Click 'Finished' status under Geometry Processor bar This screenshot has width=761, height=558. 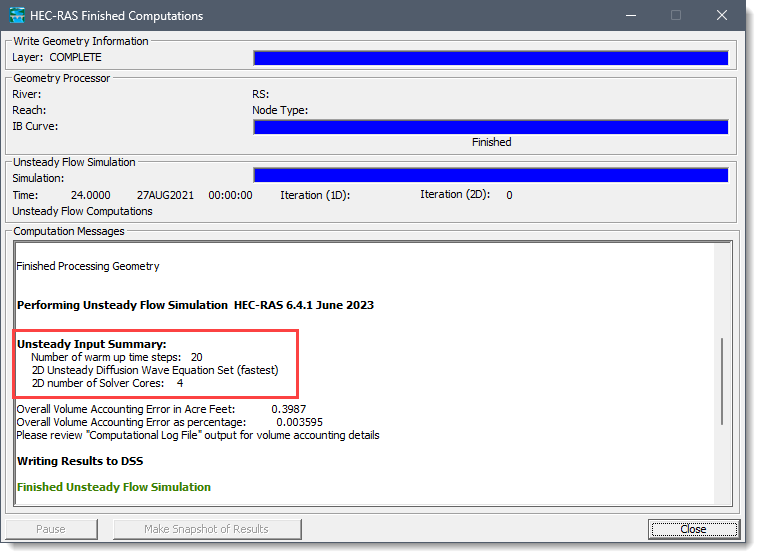[x=492, y=142]
